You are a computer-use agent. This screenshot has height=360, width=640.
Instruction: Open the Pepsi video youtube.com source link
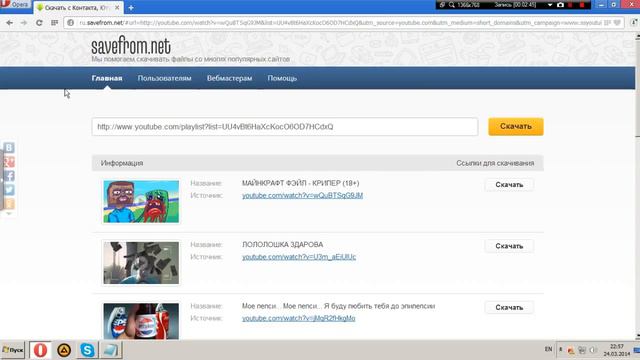click(x=298, y=318)
